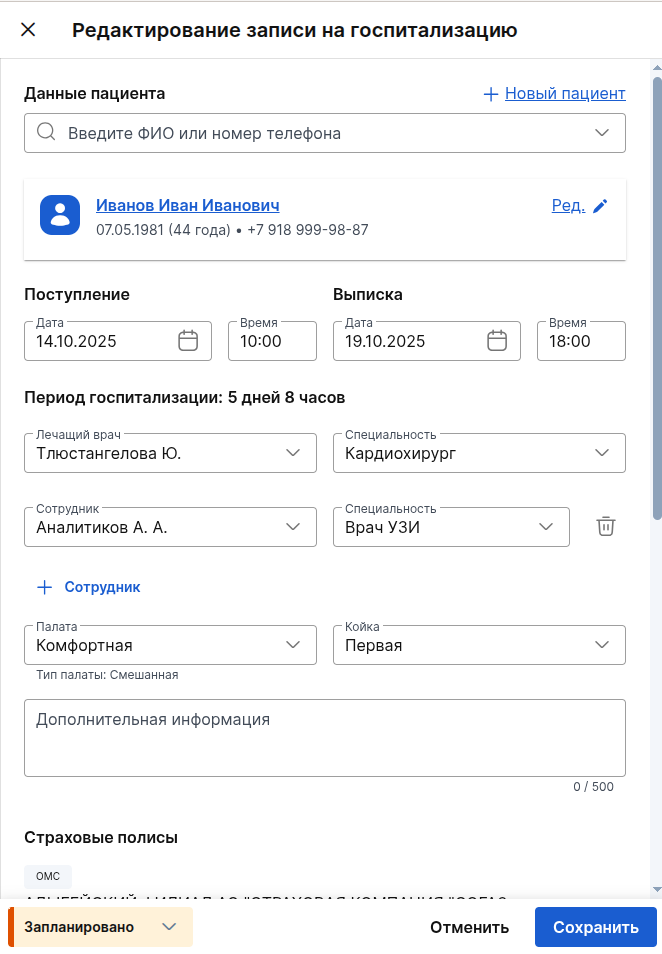Open admission date calendar picker
The width and height of the screenshot is (662, 954).
point(188,340)
